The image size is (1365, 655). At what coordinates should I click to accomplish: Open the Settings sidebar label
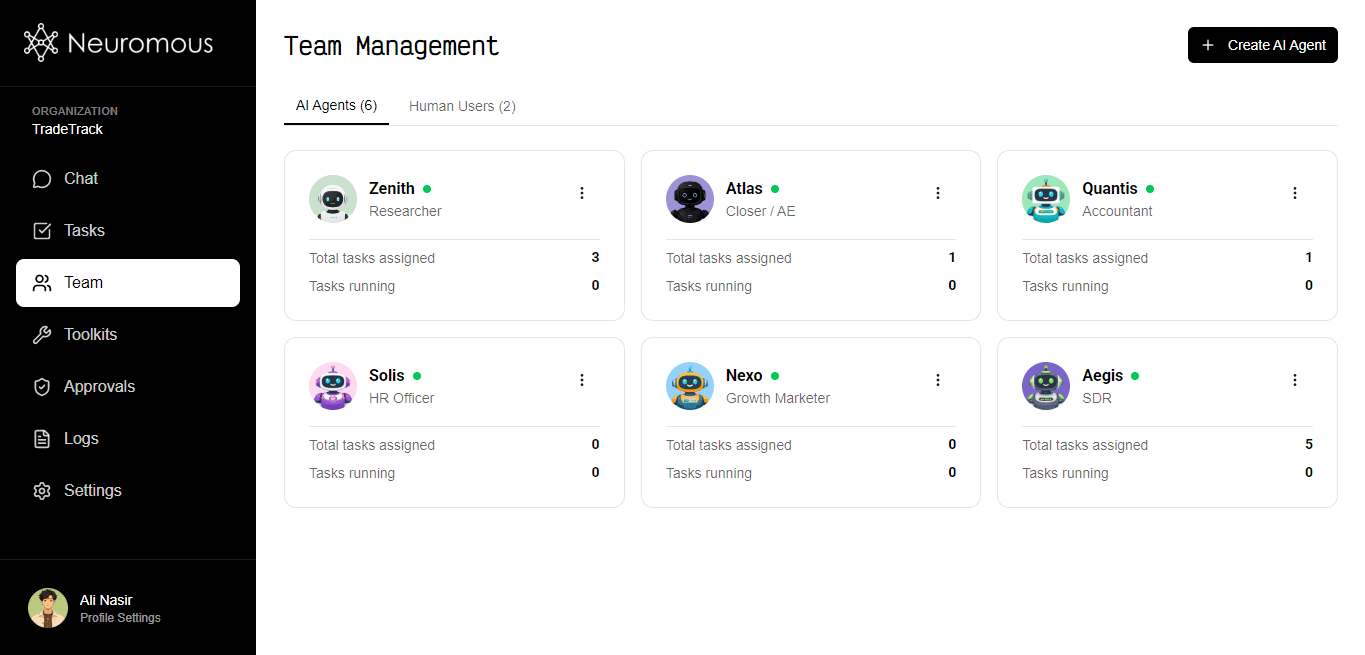pyautogui.click(x=92, y=491)
